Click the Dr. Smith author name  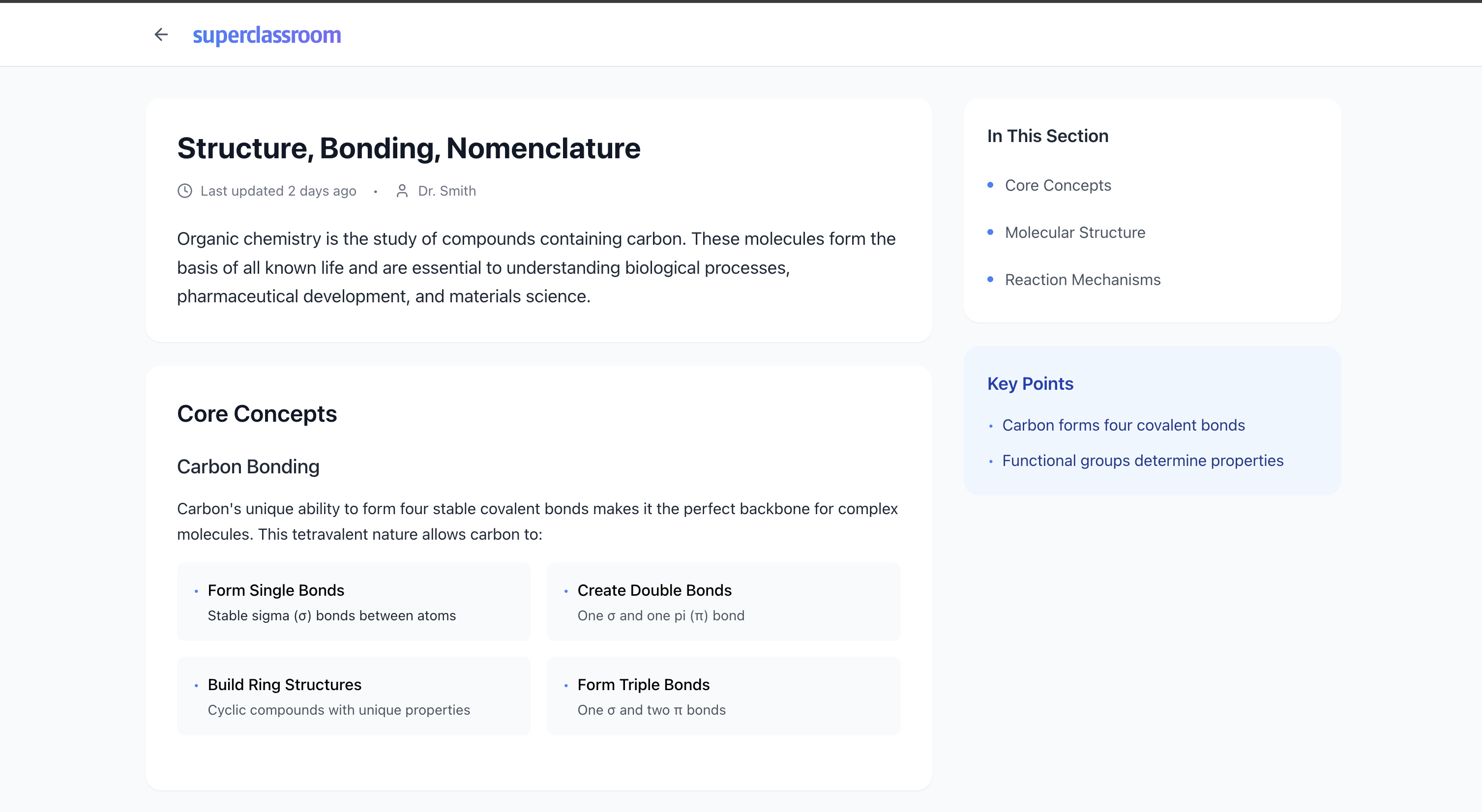[x=447, y=191]
